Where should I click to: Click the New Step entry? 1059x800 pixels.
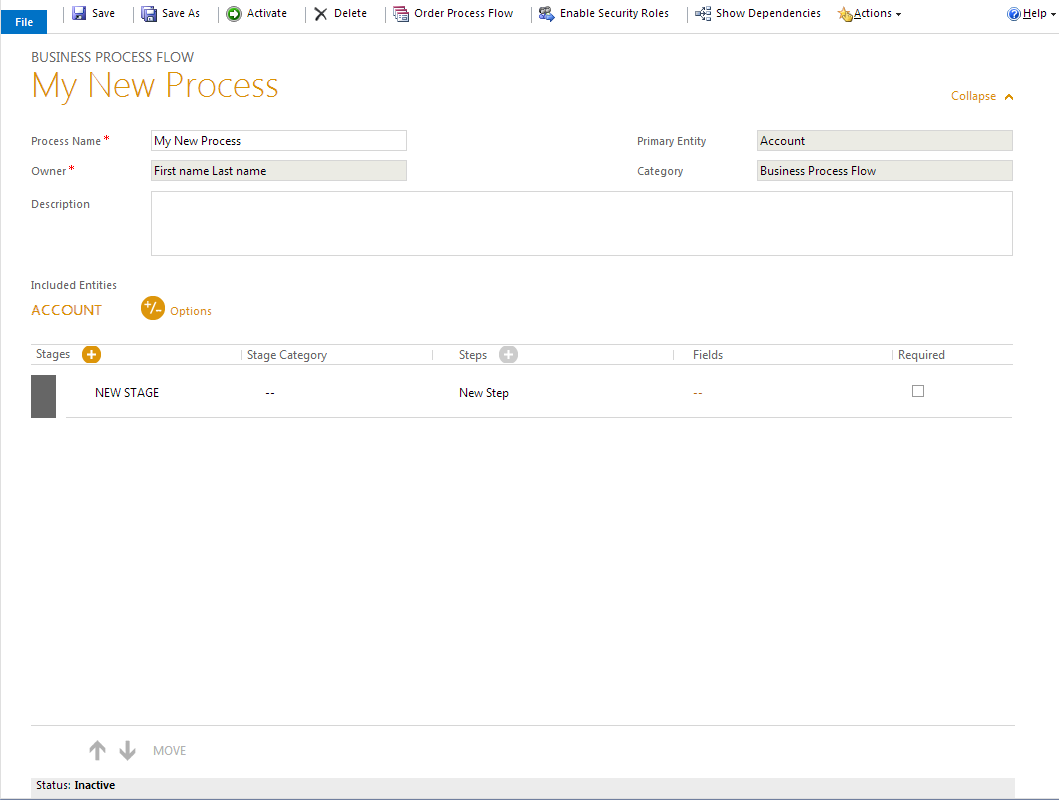click(484, 393)
